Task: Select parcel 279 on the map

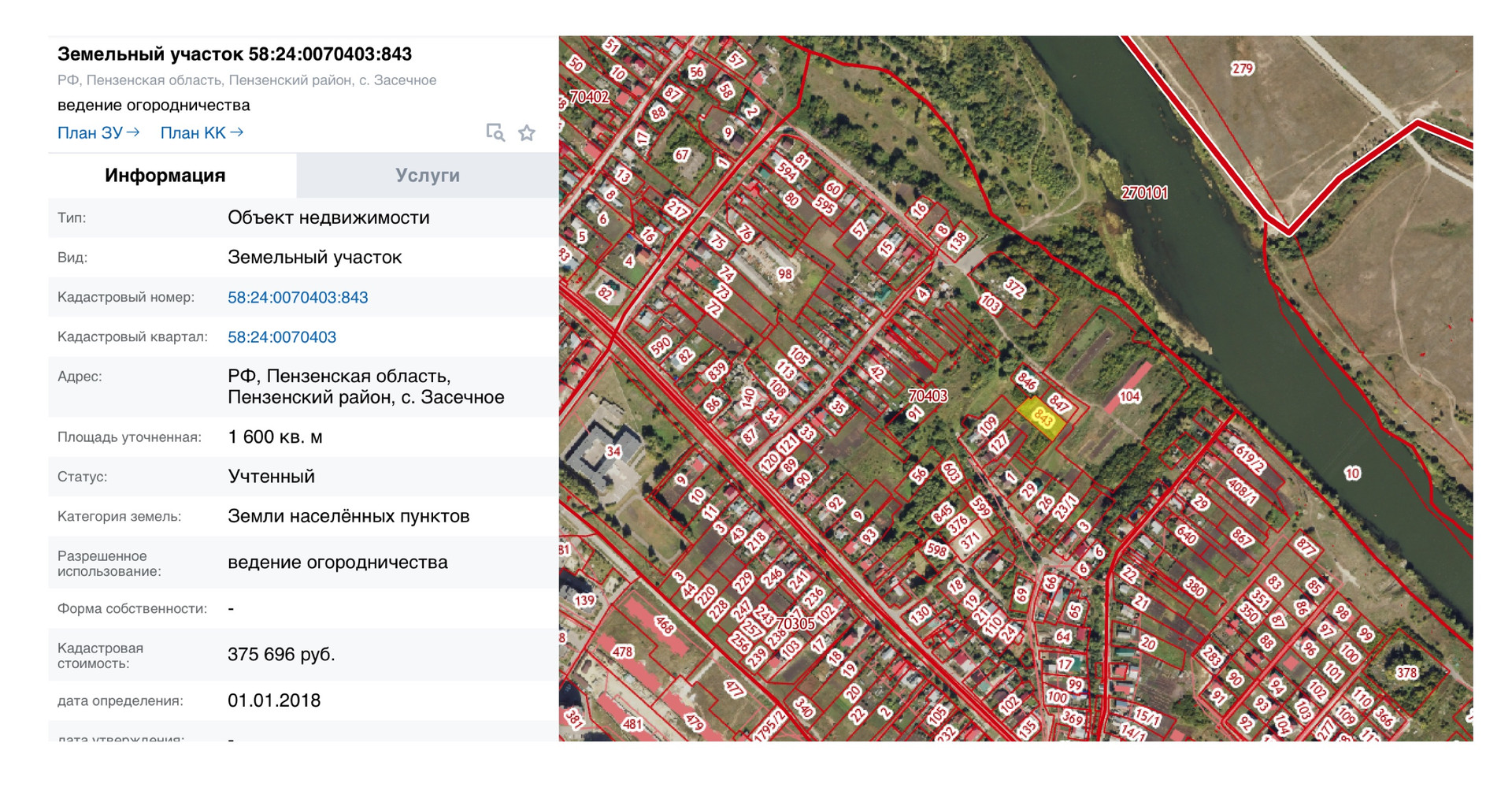Action: click(1242, 69)
